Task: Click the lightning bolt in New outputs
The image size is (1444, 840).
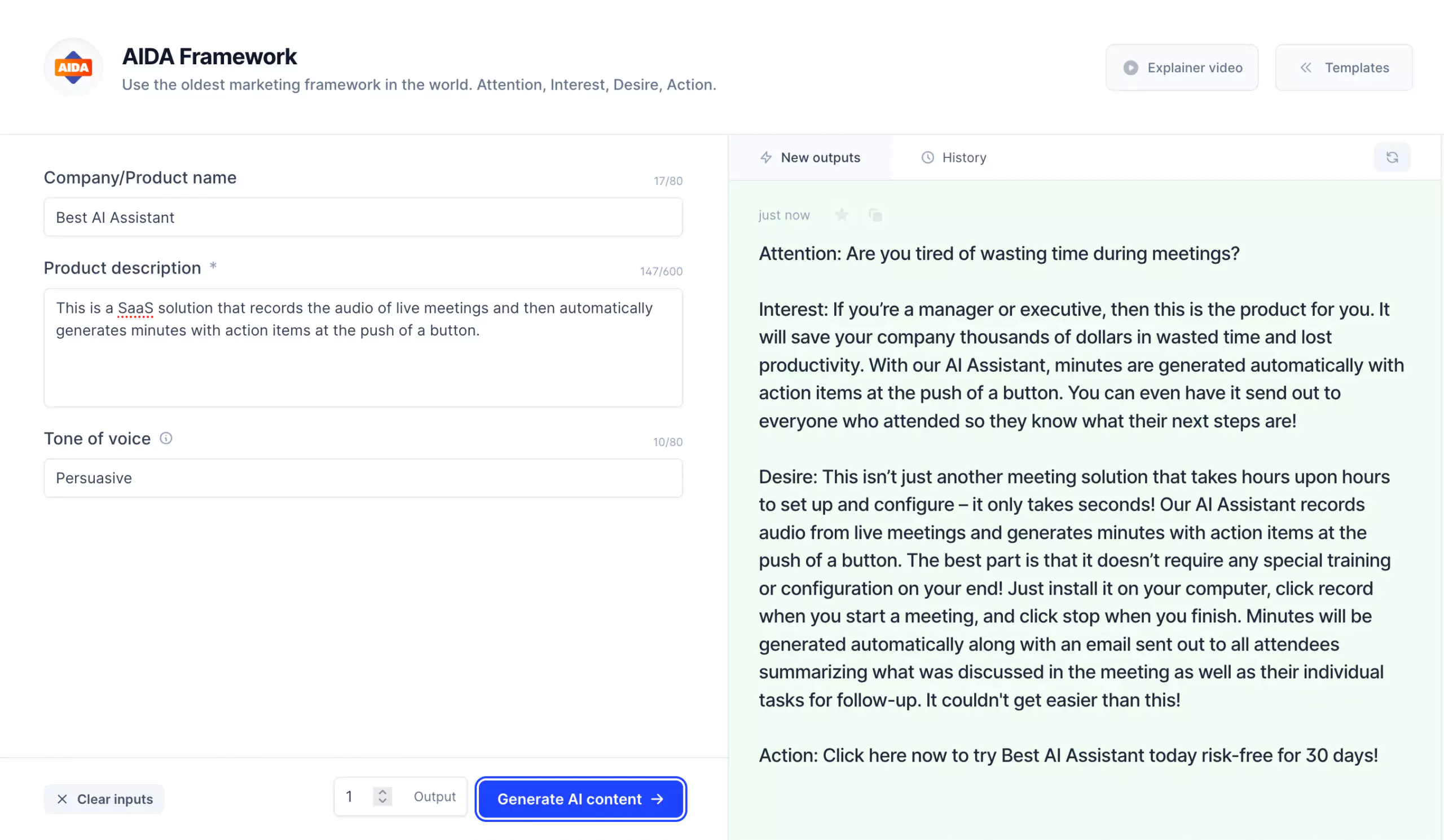Action: point(766,157)
